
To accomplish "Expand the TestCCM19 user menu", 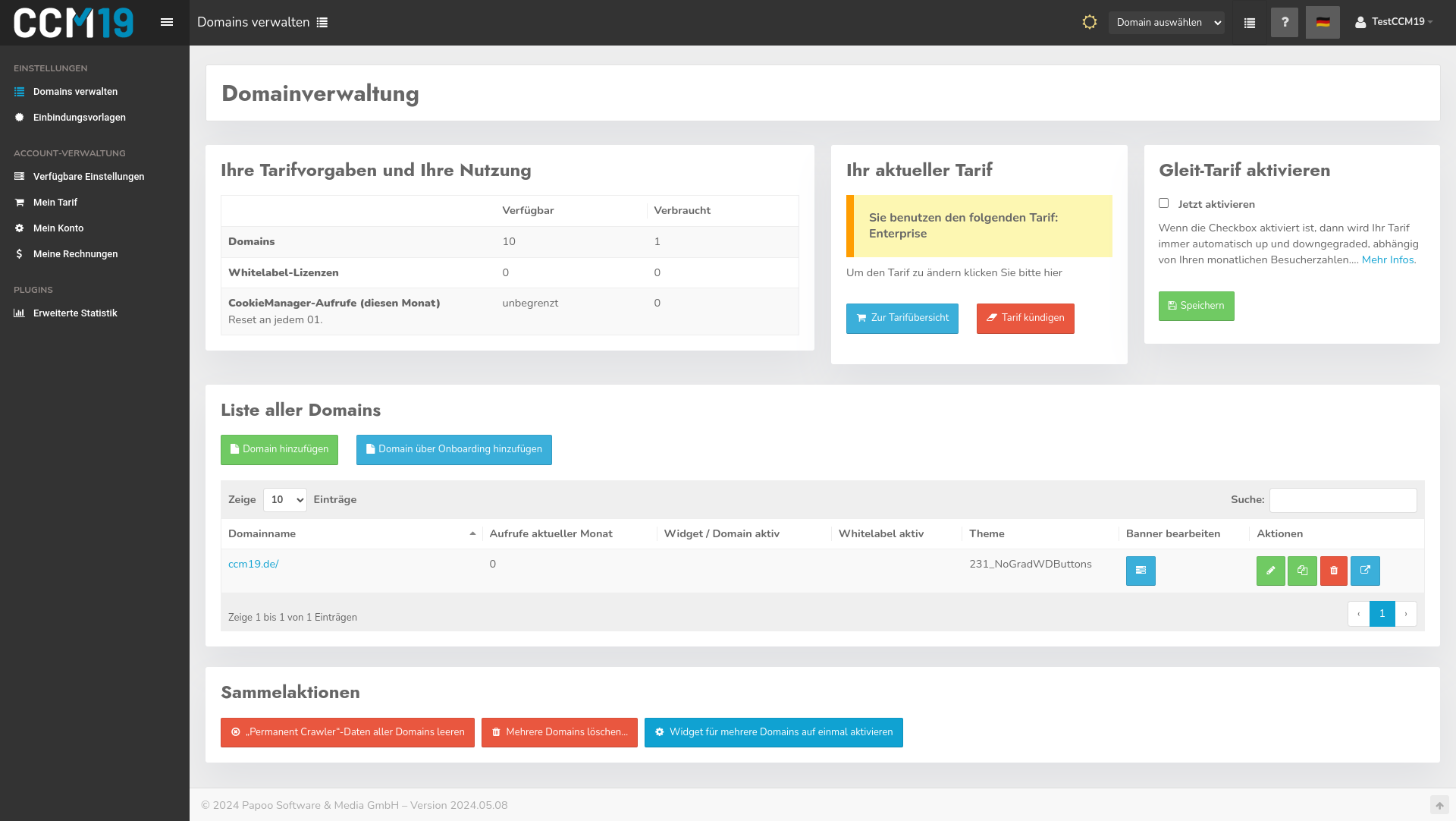I will pos(1395,22).
